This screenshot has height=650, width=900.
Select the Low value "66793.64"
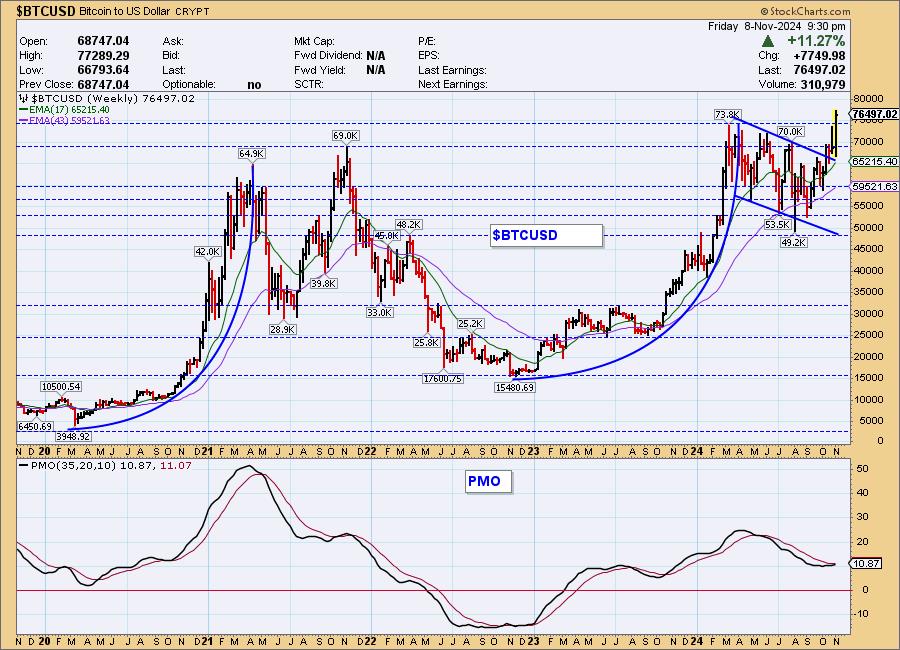(103, 70)
